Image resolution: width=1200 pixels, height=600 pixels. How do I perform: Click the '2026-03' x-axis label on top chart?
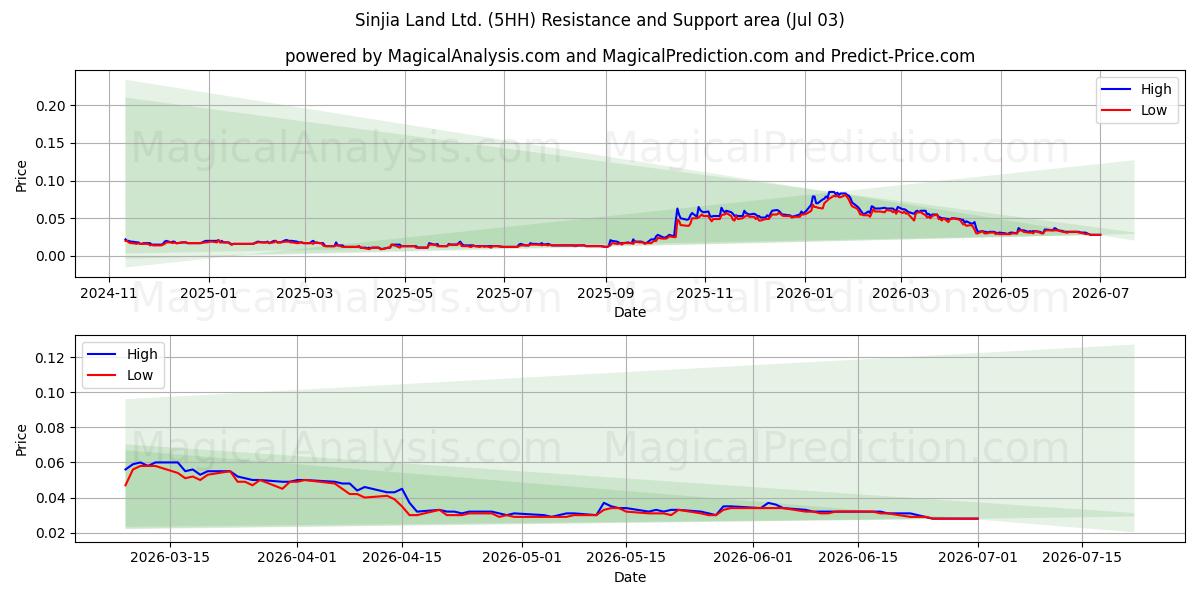pos(901,293)
